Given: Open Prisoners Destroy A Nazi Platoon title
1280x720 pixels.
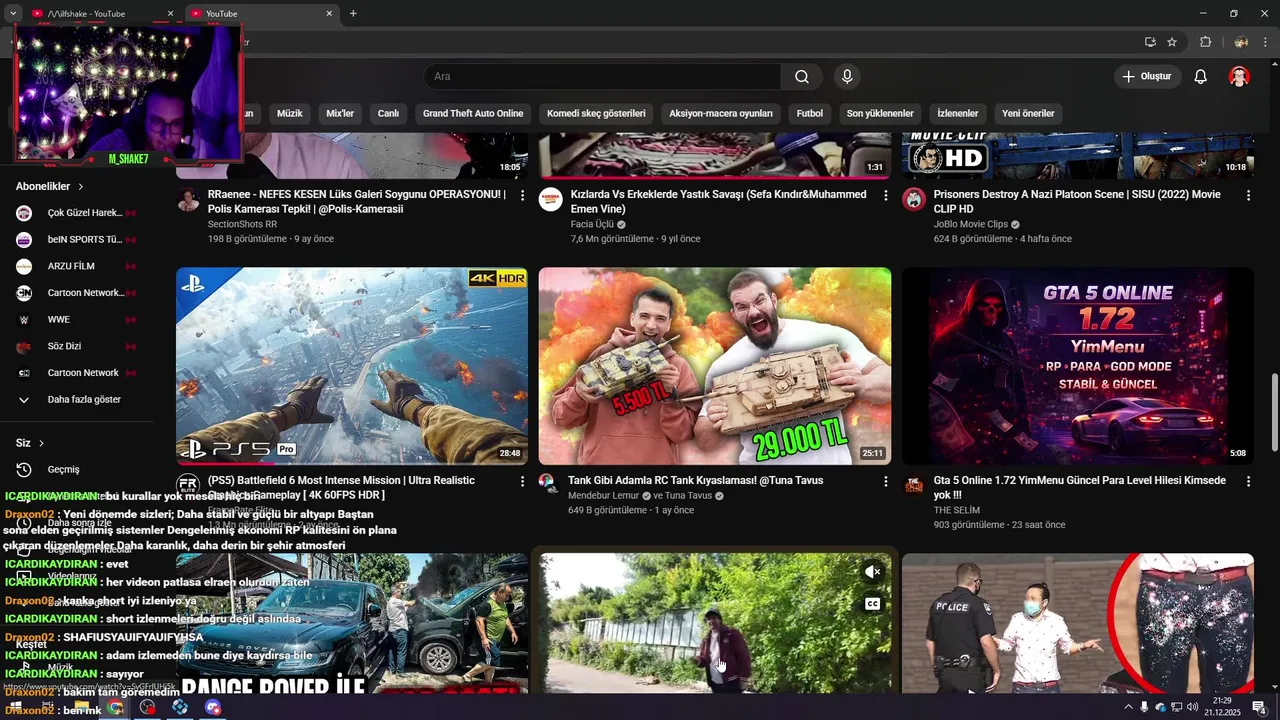Looking at the screenshot, I should (1077, 202).
